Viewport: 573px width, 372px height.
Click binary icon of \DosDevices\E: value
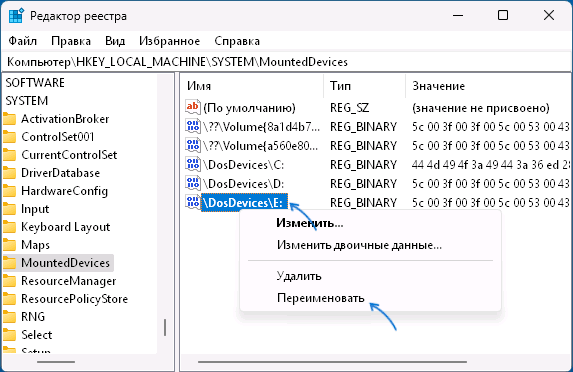(x=193, y=202)
